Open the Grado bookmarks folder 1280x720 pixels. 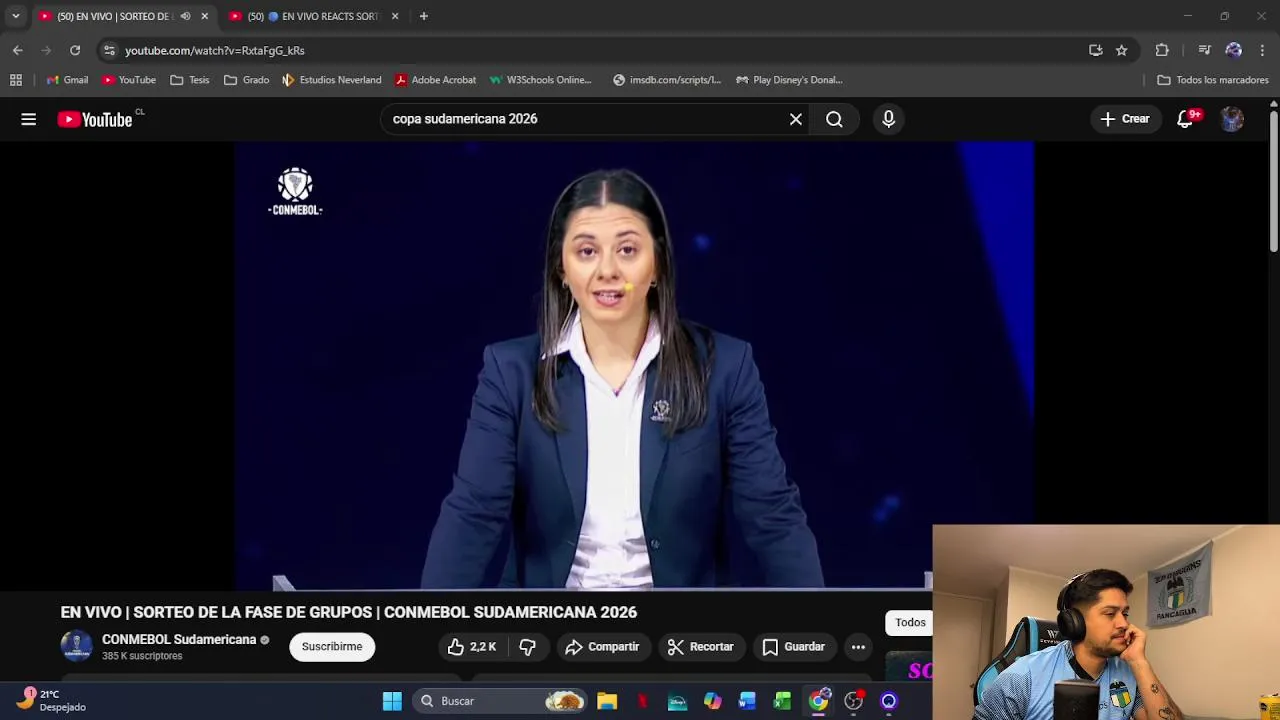(x=246, y=80)
